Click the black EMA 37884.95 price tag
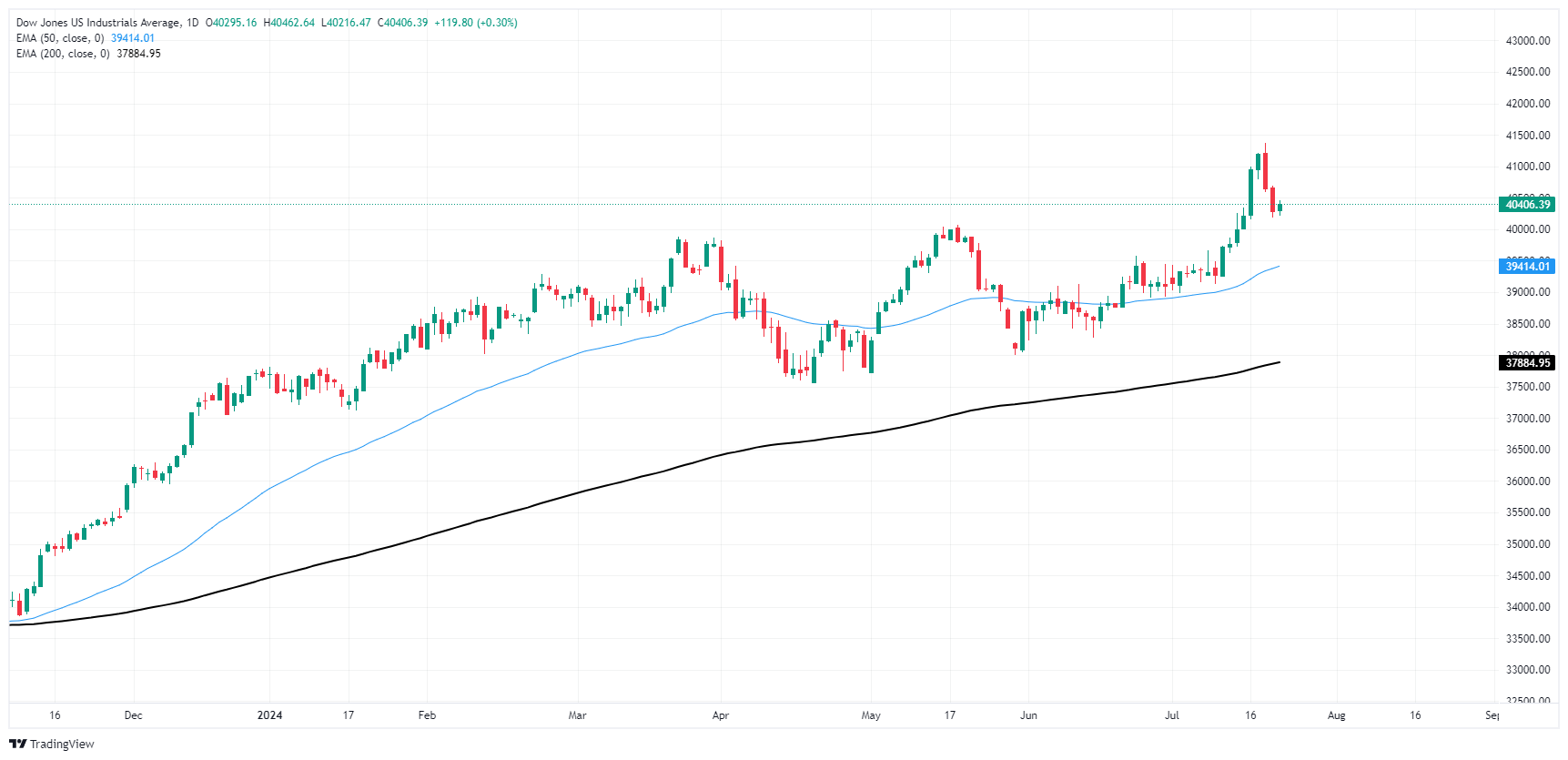 click(1527, 362)
